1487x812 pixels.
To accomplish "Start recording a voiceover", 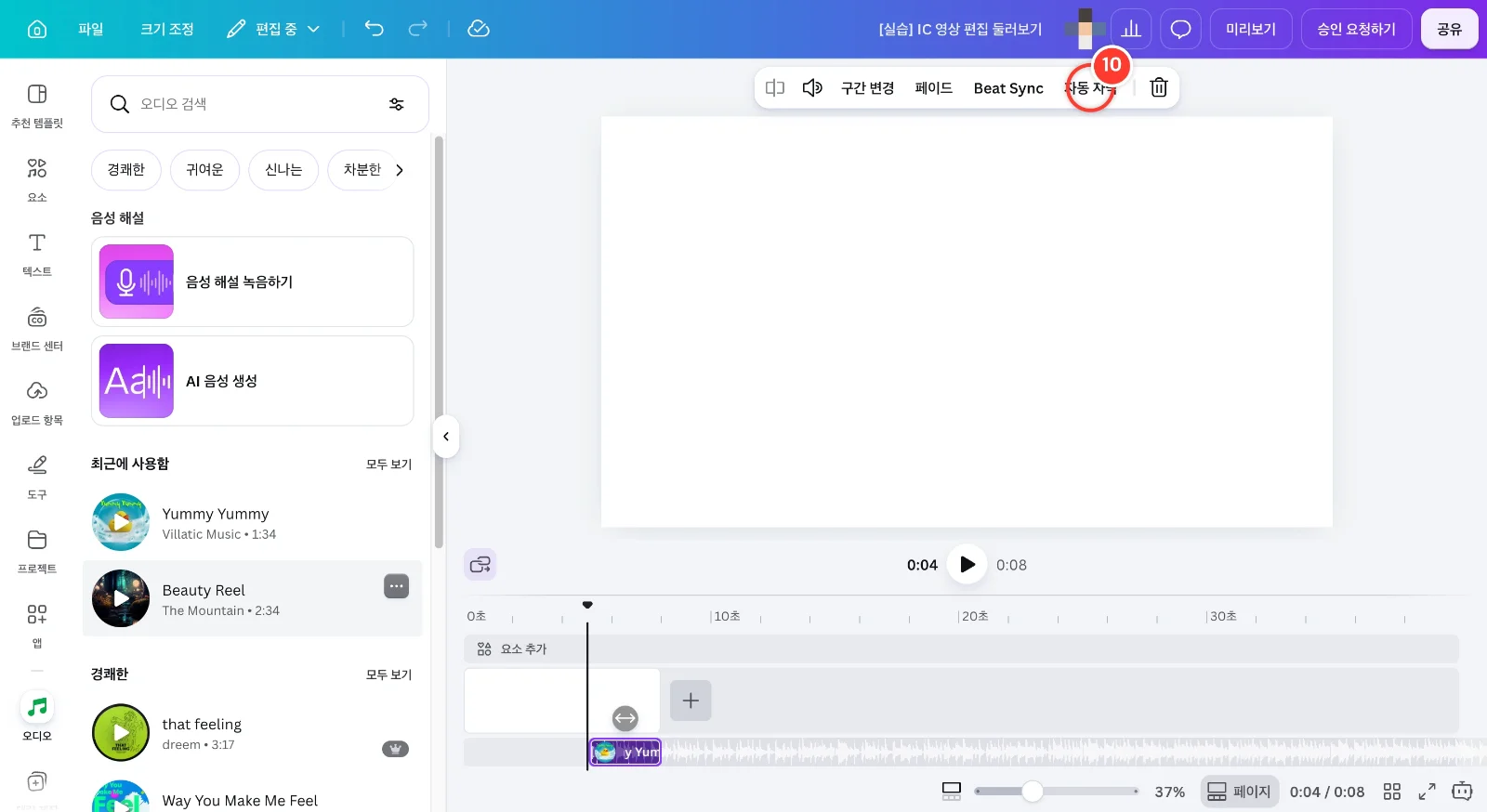I will [253, 282].
